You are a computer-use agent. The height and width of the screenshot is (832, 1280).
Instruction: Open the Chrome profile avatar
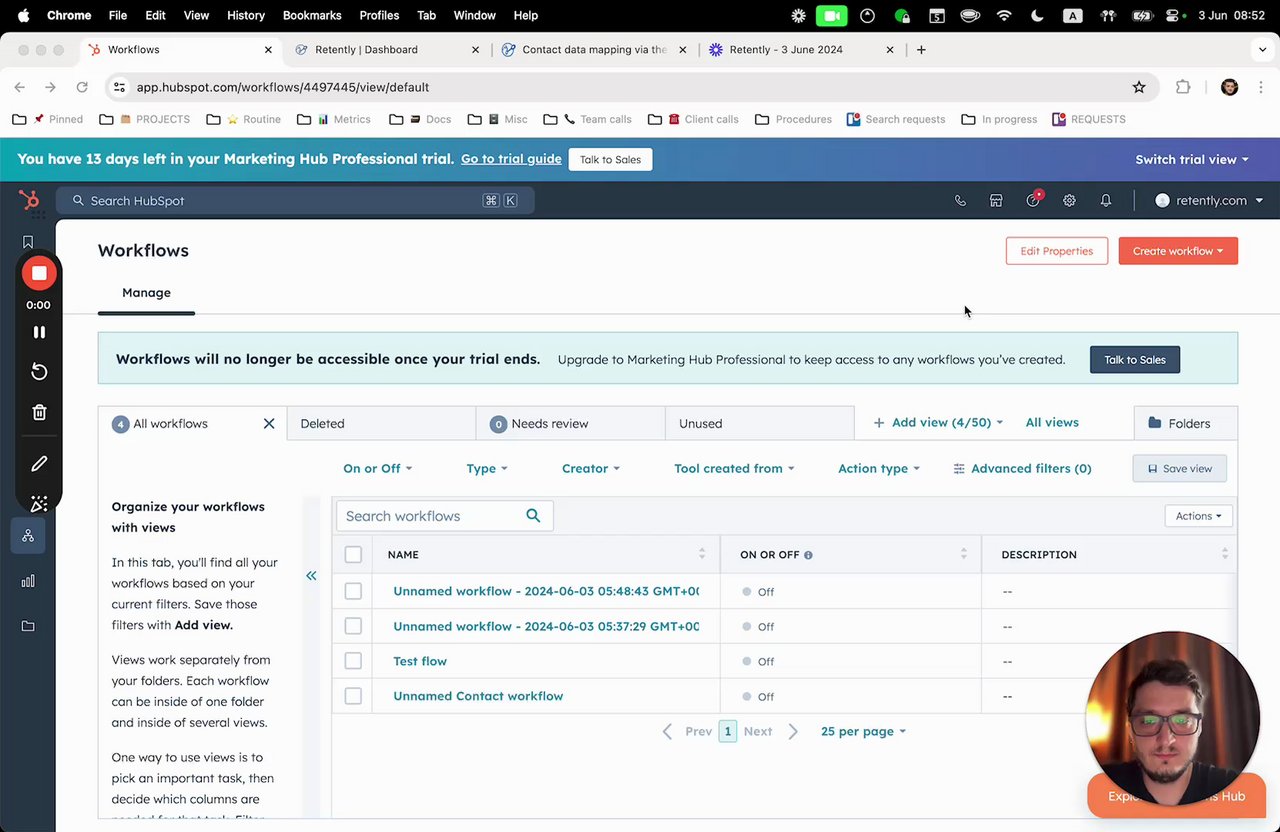pyautogui.click(x=1230, y=87)
